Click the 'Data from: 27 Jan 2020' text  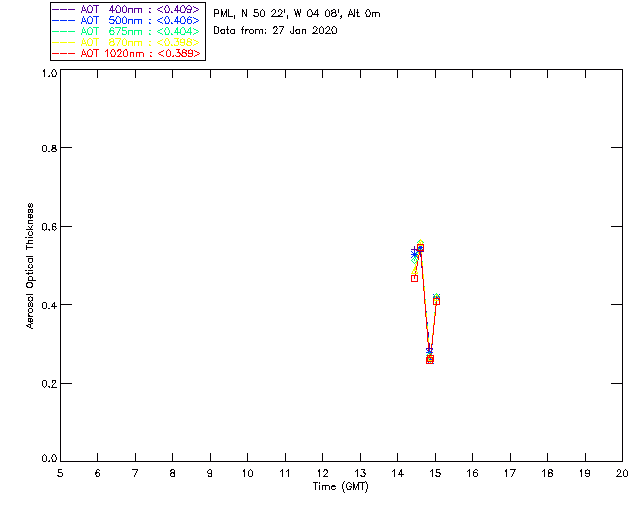click(x=275, y=31)
